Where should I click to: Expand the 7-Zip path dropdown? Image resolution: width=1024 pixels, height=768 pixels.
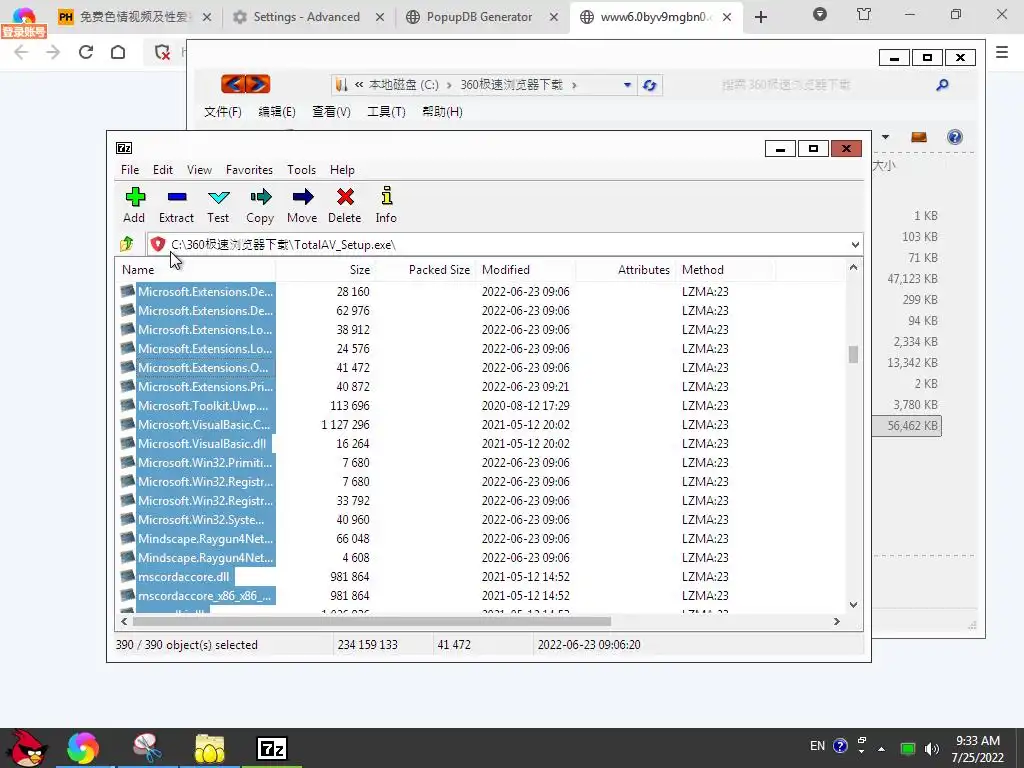tap(855, 245)
